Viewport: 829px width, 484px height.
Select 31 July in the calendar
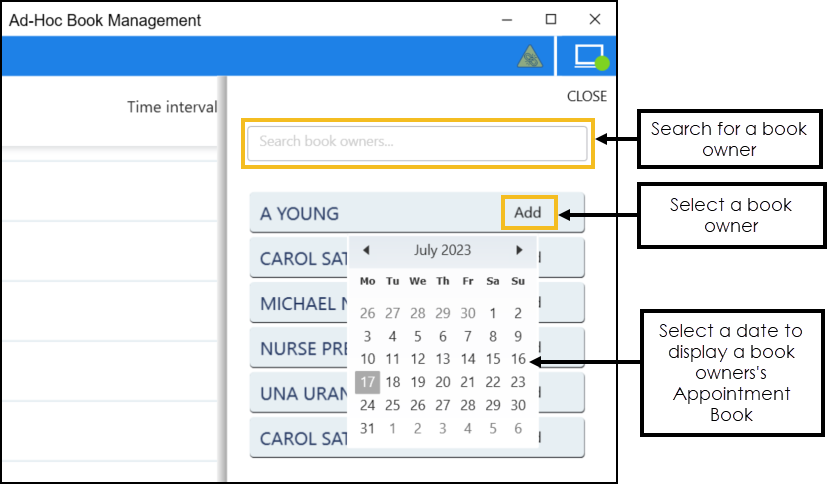pos(367,428)
